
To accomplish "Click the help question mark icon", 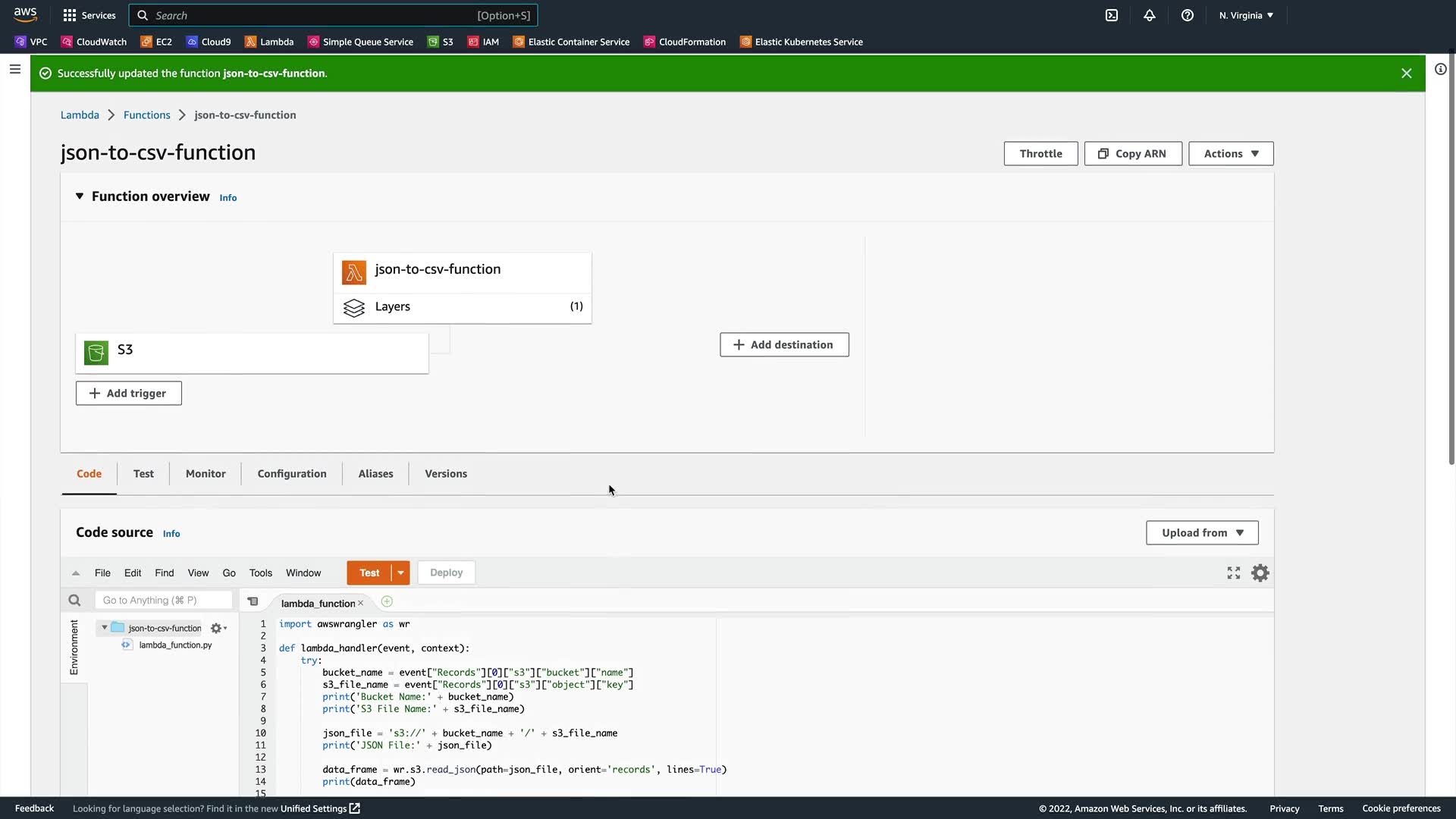I will click(x=1188, y=15).
